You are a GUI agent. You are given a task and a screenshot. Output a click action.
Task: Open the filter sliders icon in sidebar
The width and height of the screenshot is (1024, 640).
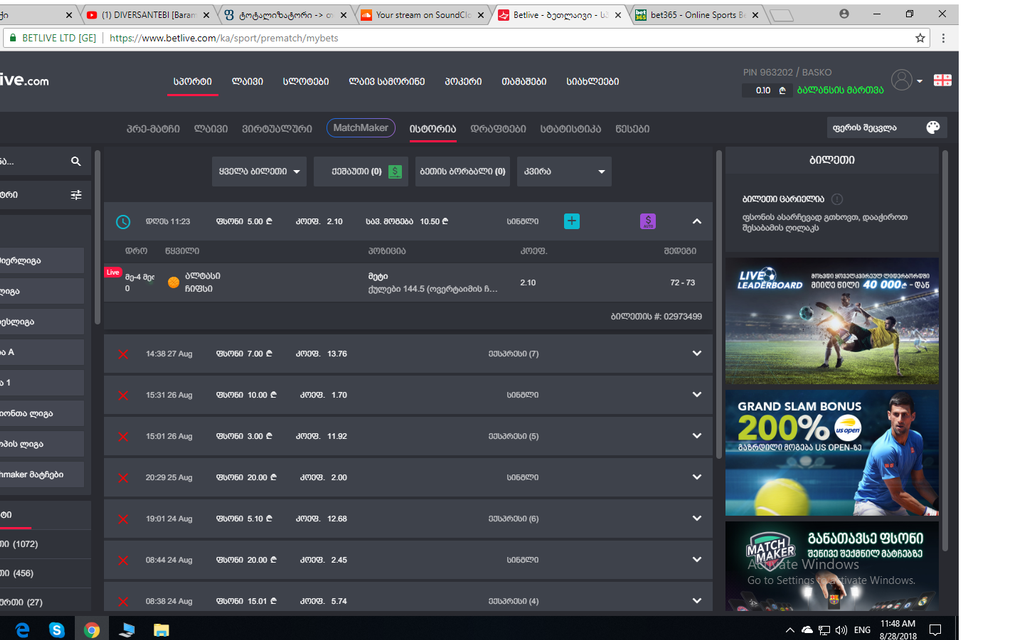tap(76, 195)
